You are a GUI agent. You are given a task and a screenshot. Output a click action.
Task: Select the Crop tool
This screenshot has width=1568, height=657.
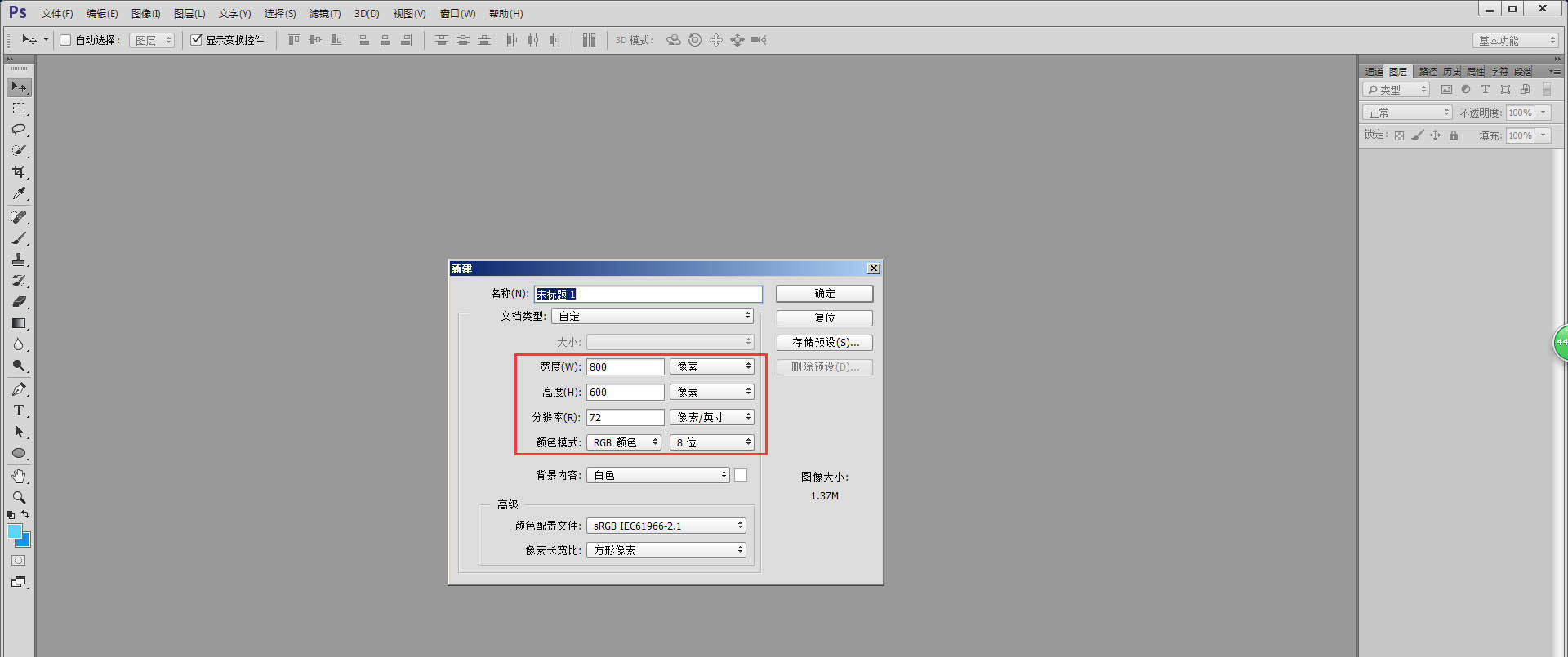point(19,172)
